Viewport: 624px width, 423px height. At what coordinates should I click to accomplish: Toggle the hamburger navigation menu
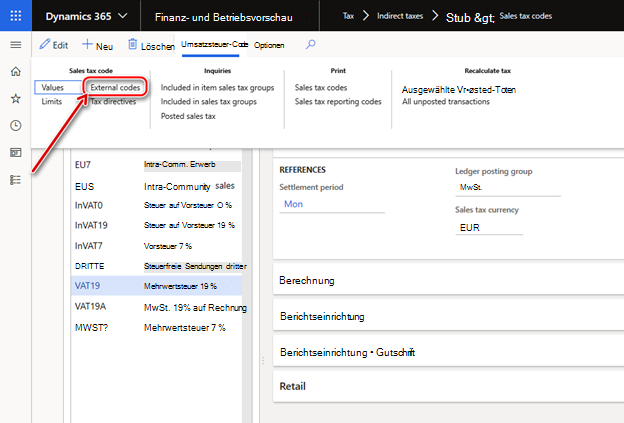16,45
